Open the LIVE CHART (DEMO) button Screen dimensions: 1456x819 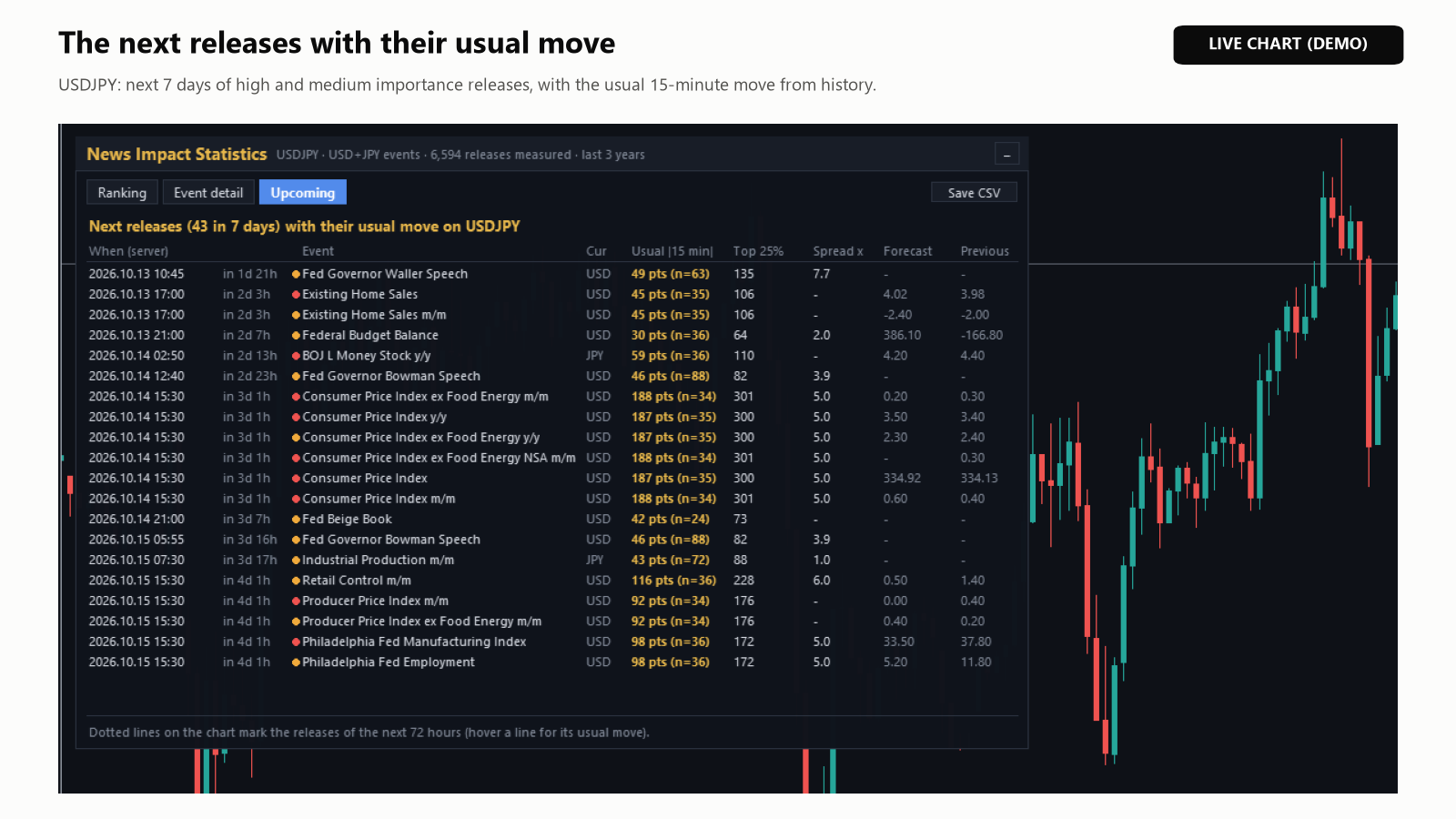[x=1288, y=45]
